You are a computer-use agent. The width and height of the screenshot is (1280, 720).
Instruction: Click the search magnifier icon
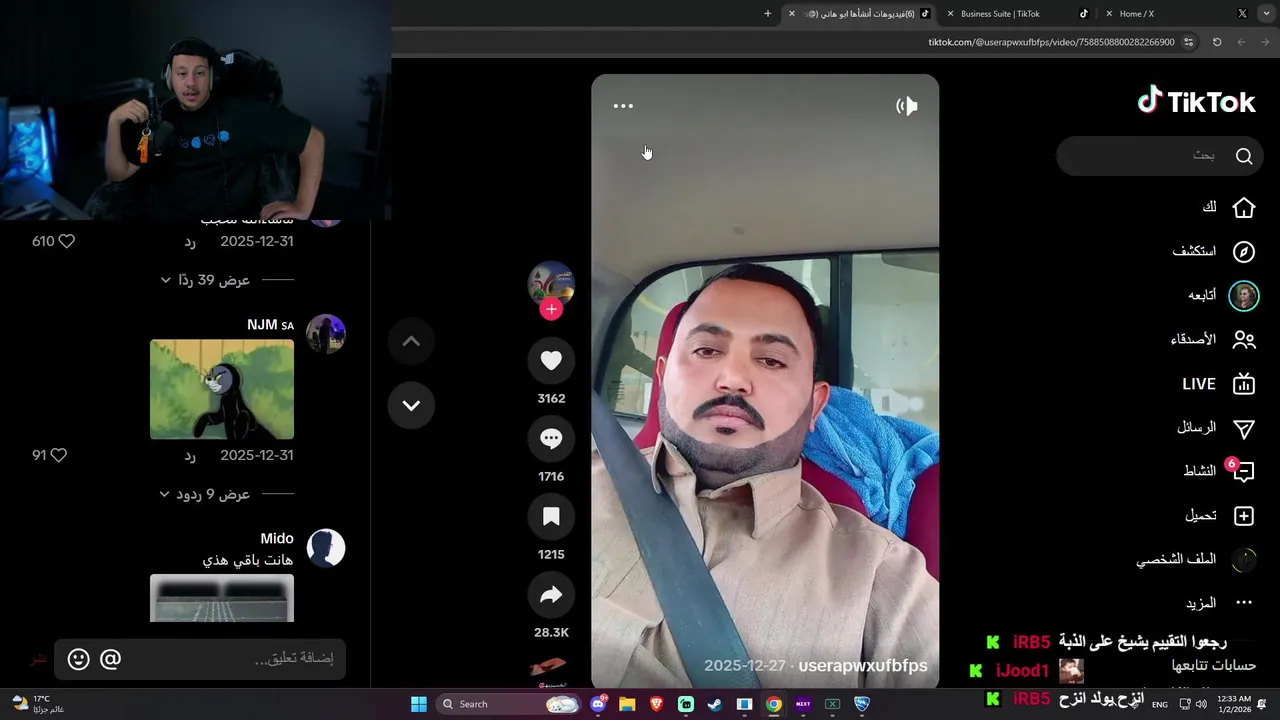(1244, 156)
